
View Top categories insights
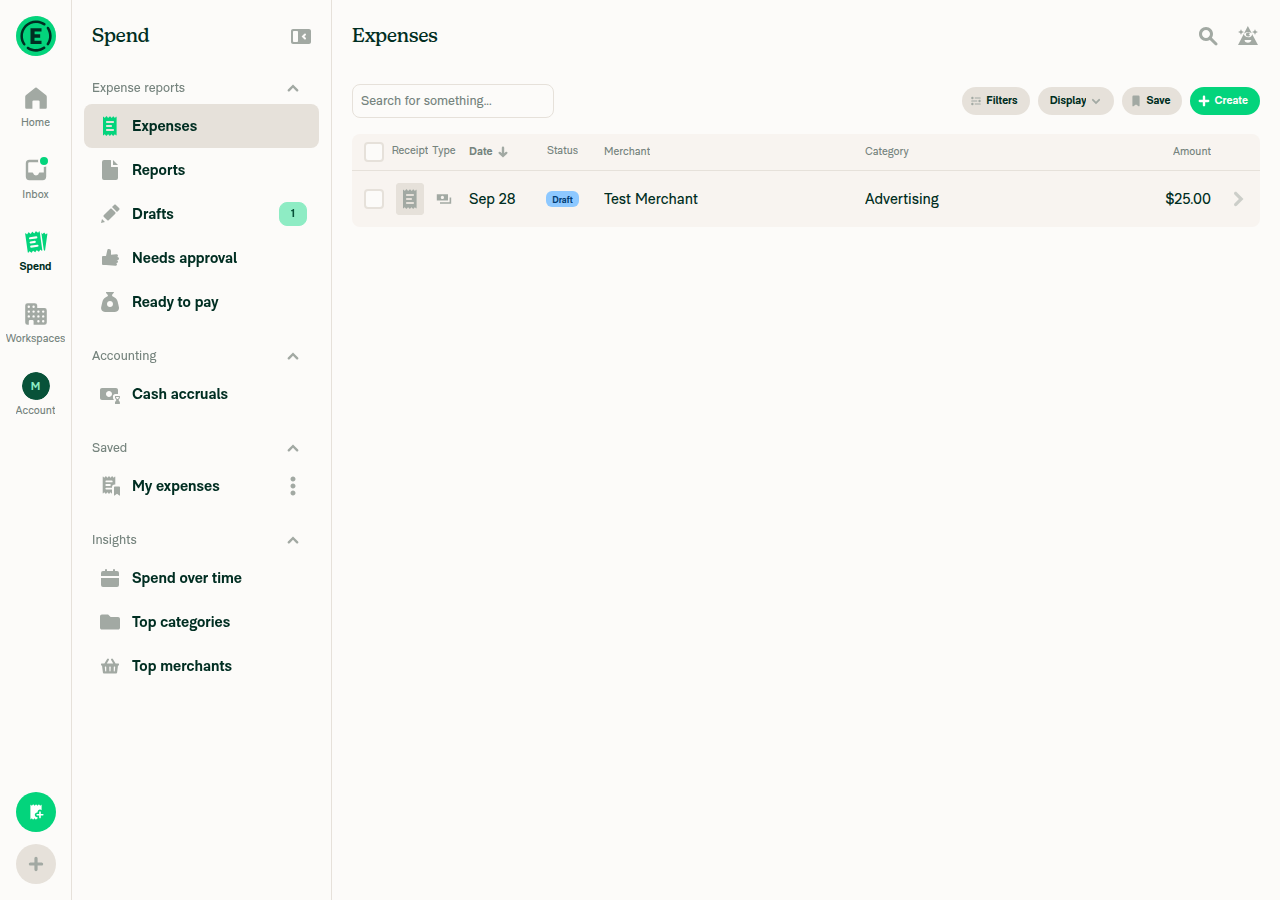pos(201,622)
